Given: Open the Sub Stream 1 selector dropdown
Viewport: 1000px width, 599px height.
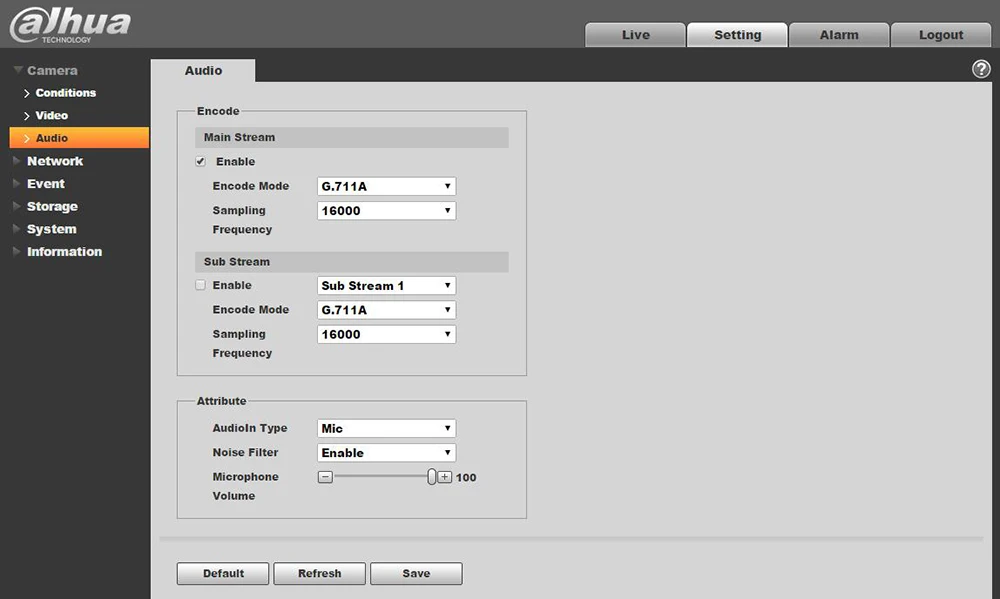Looking at the screenshot, I should [x=386, y=286].
